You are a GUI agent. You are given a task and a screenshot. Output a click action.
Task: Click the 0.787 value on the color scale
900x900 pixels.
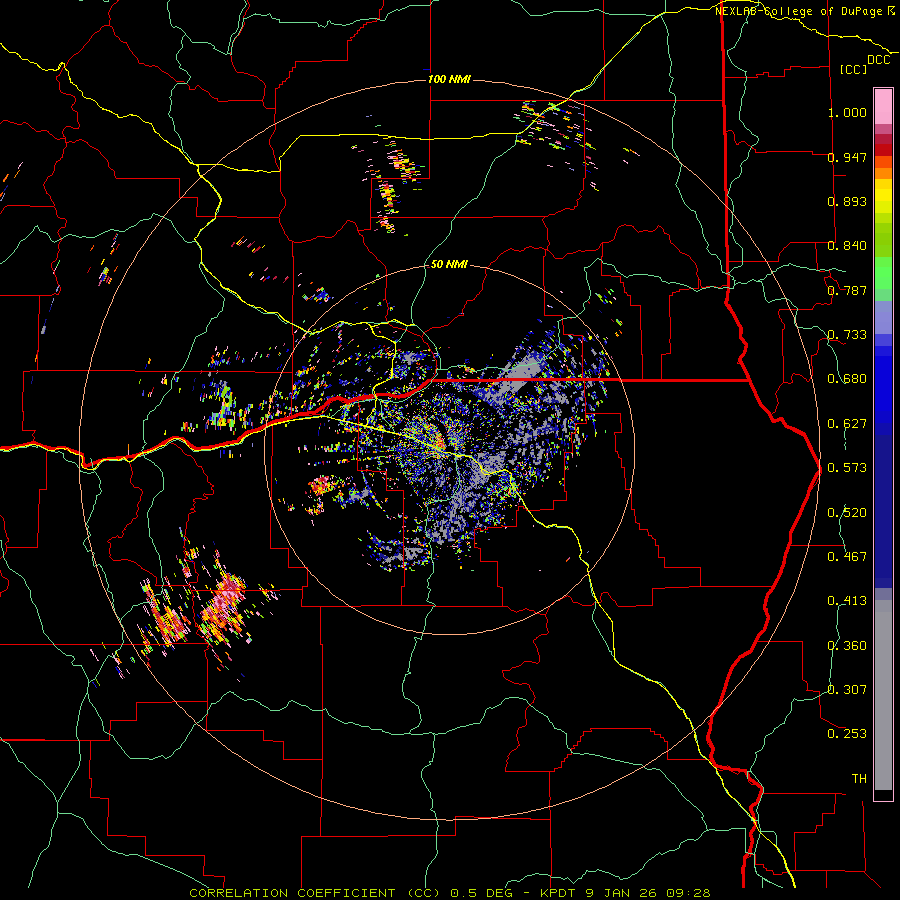tap(847, 290)
